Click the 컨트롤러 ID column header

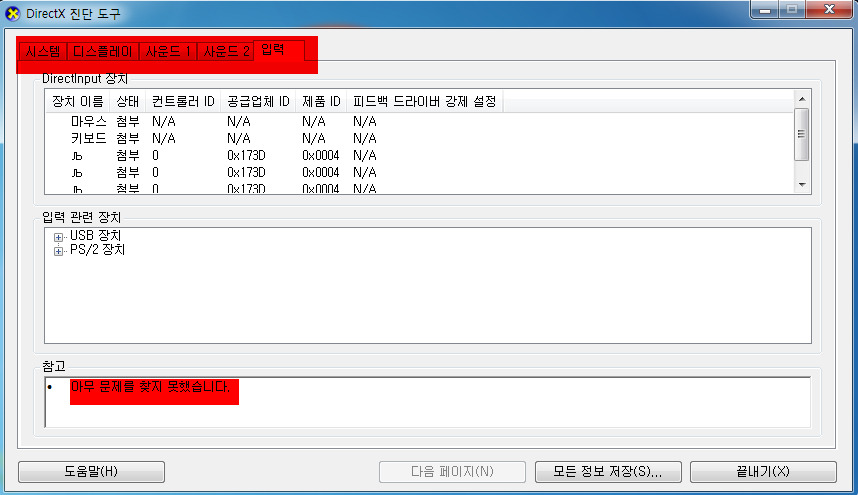point(182,101)
